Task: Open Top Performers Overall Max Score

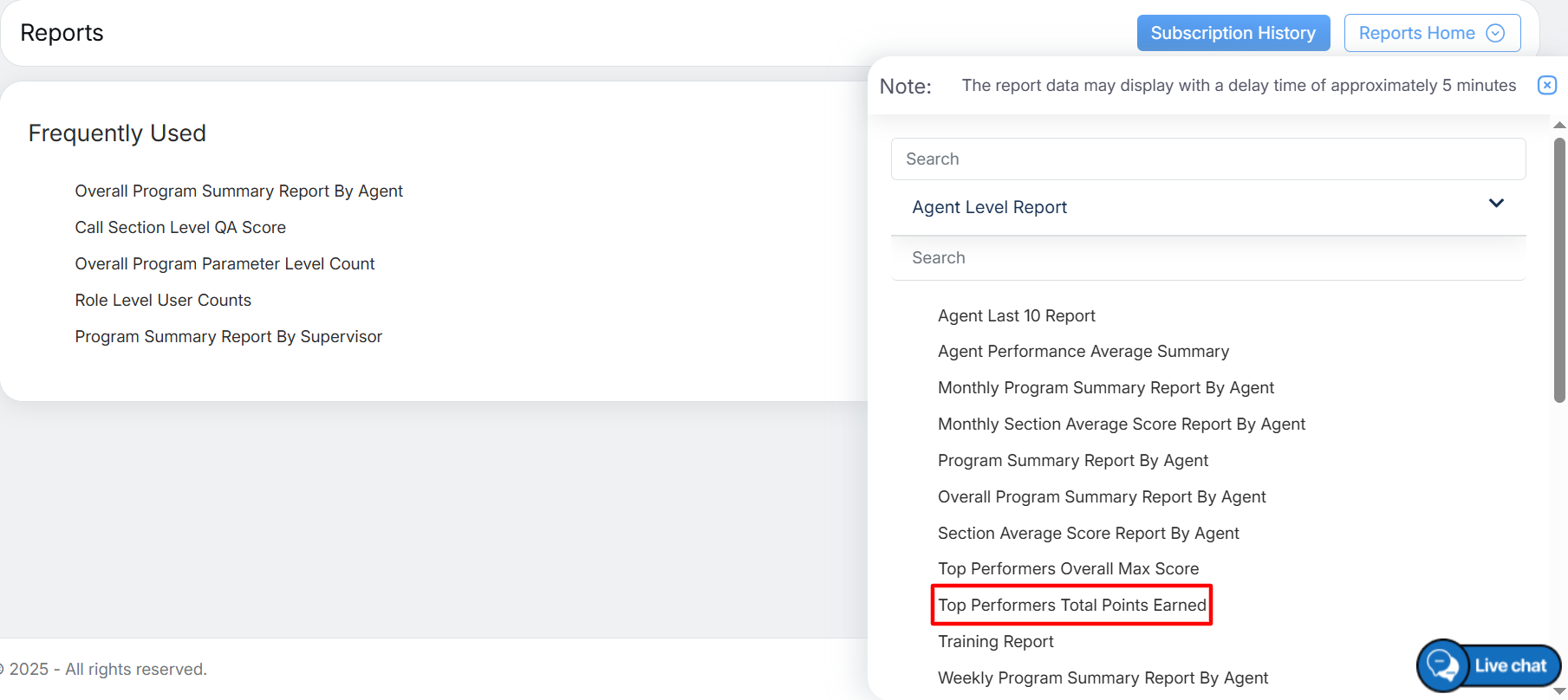Action: pyautogui.click(x=1068, y=569)
